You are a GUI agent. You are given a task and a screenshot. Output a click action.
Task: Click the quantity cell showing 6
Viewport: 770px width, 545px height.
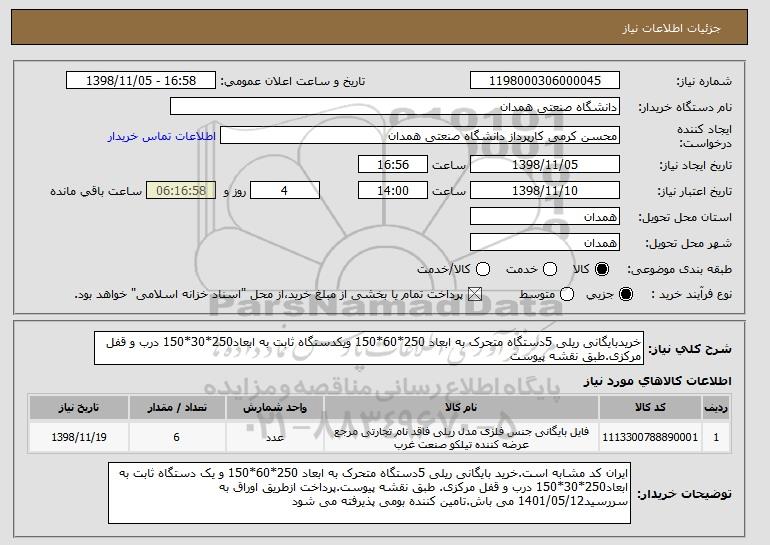click(x=177, y=437)
